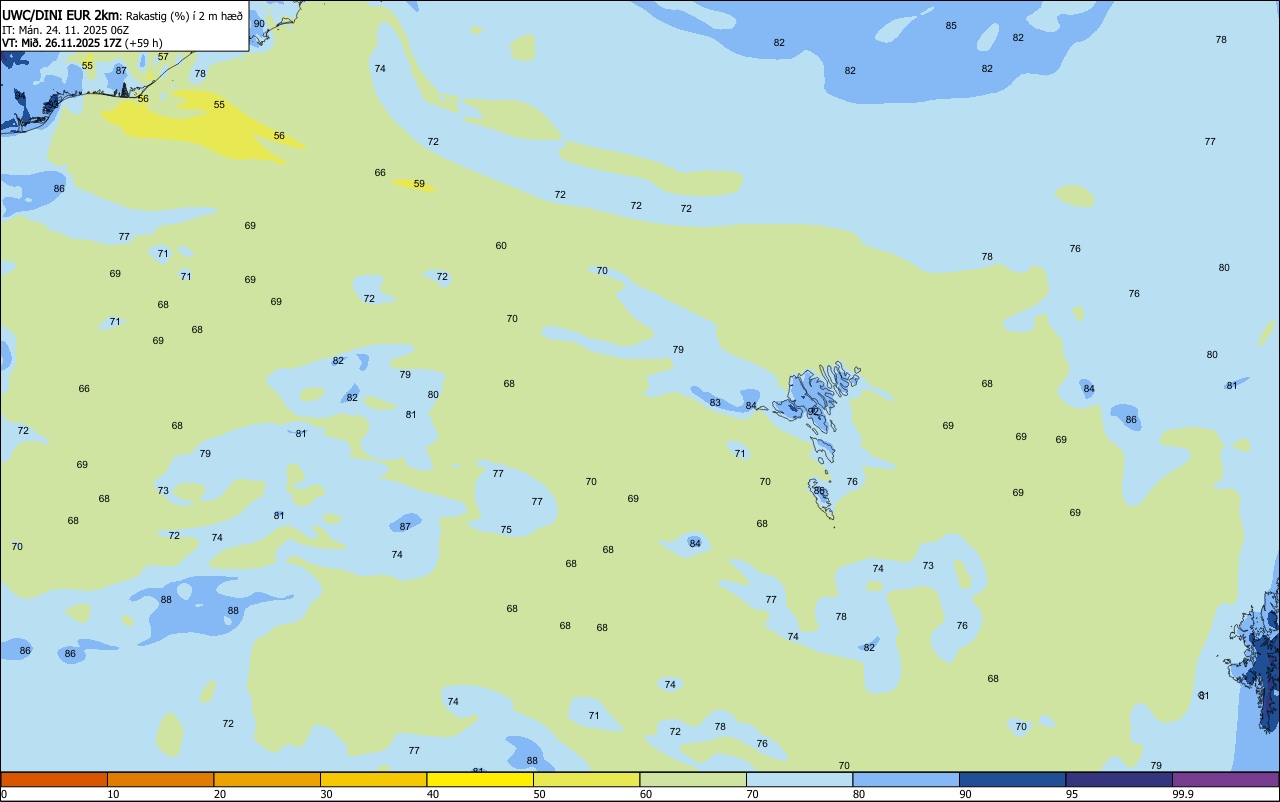Click the legend scale label '40'
Viewport: 1280px width, 802px height.
432,794
